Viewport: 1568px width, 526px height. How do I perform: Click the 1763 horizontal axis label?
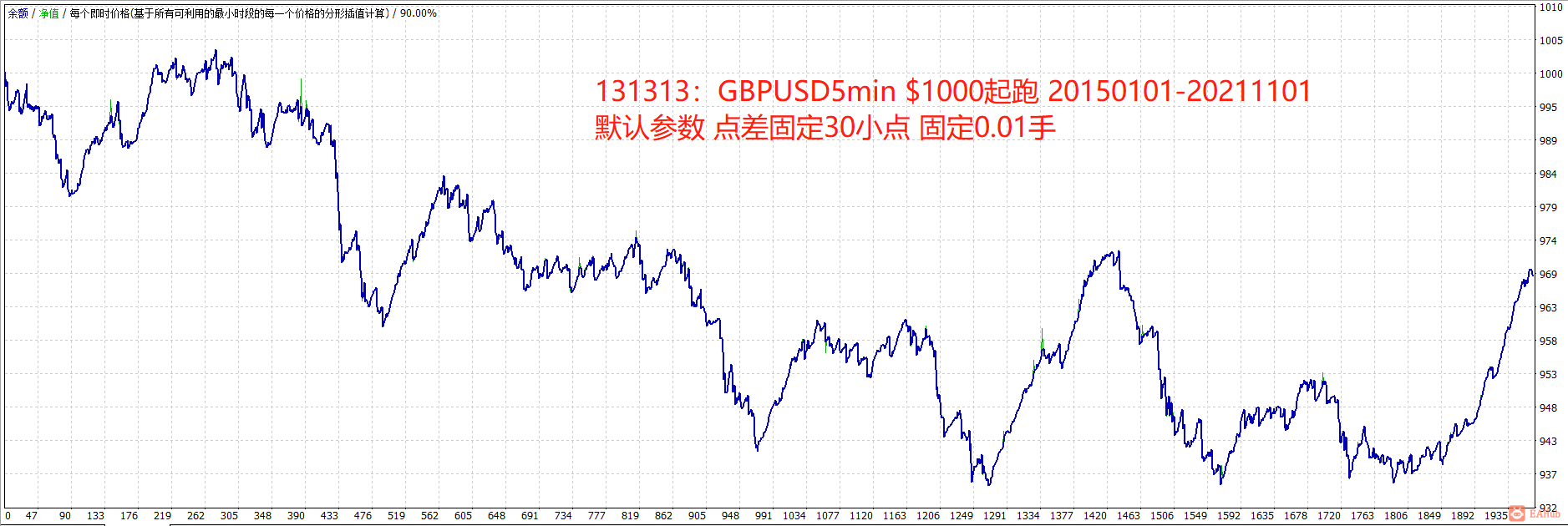(x=1362, y=516)
